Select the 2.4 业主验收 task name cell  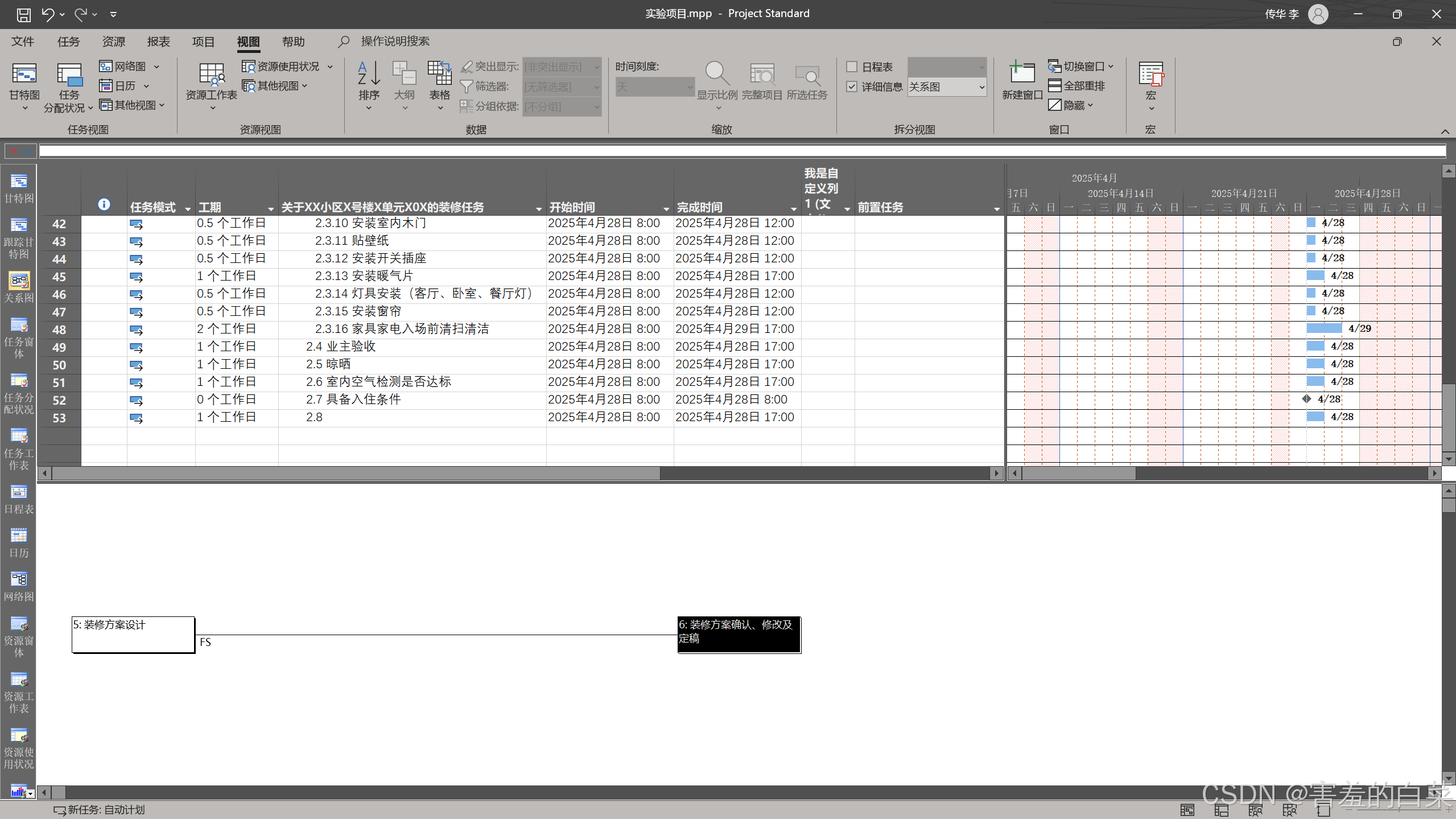(x=341, y=347)
